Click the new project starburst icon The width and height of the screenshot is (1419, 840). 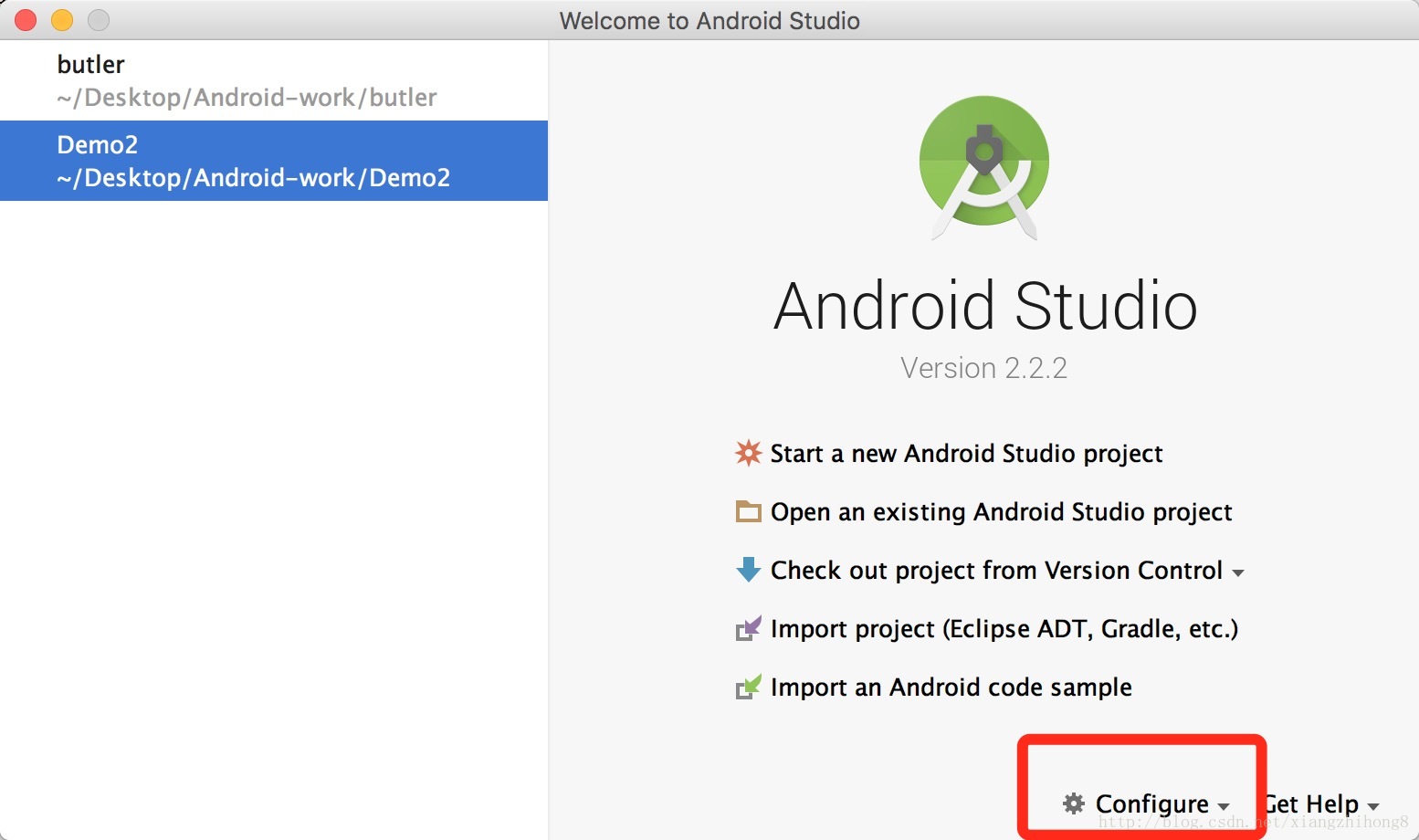(x=748, y=453)
